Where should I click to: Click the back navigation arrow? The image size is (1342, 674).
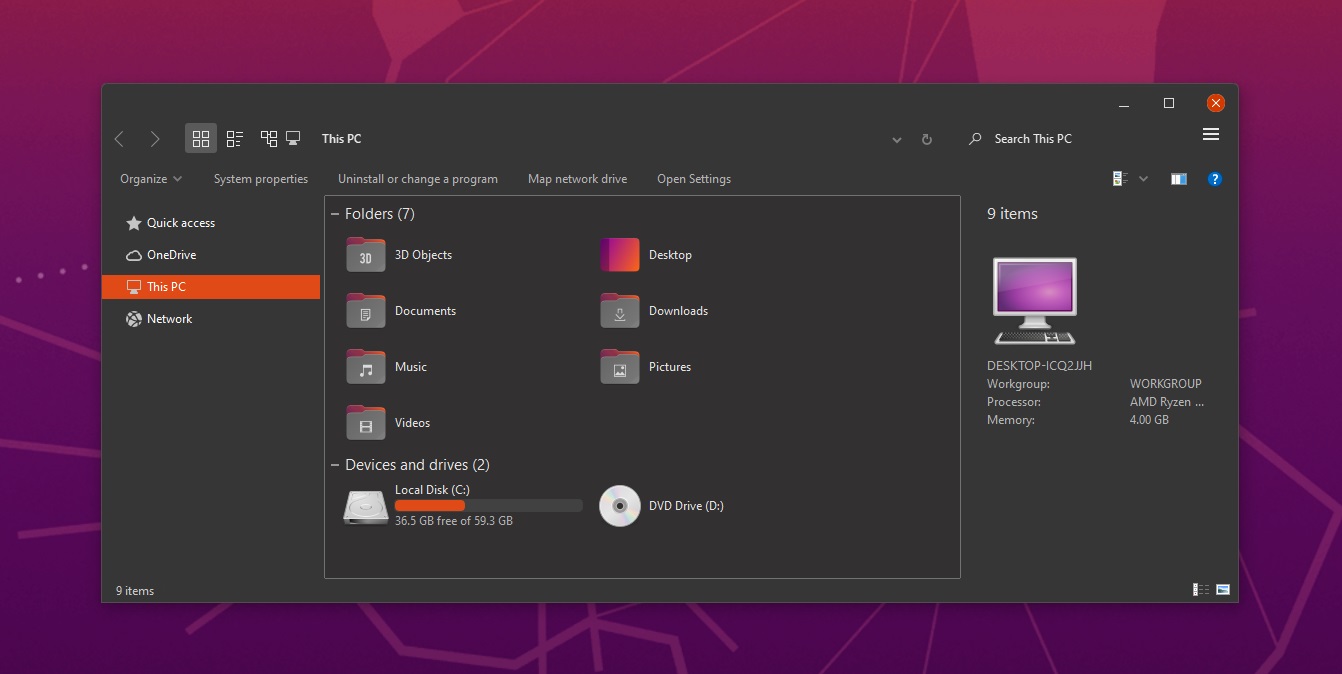(x=119, y=139)
